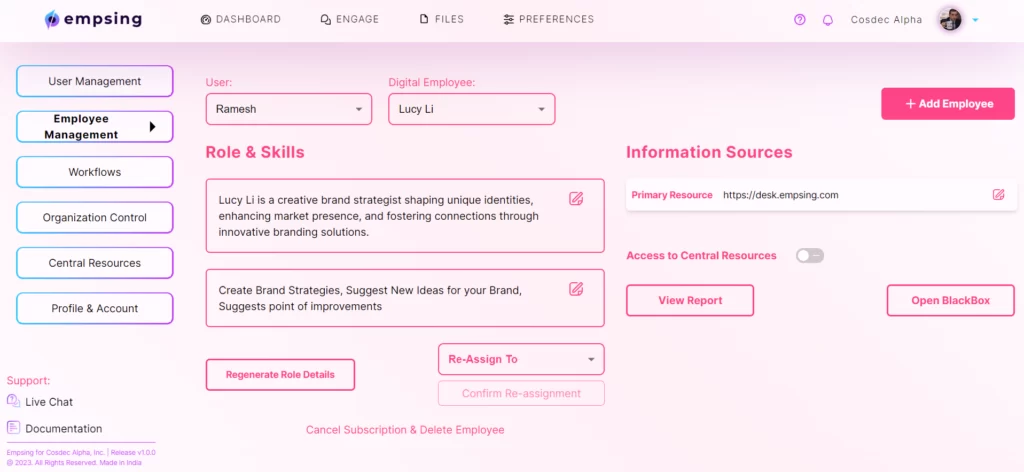Screen dimensions: 1024x472
Task: Select Central Resources in sidebar
Action: point(95,263)
